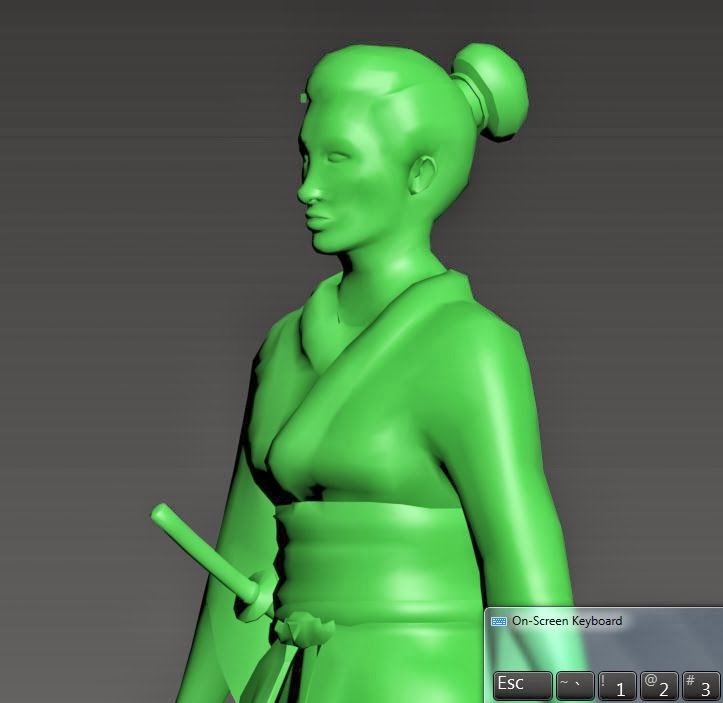Click the 2 key on On-Screen Keyboard
The image size is (723, 703).
tap(659, 686)
